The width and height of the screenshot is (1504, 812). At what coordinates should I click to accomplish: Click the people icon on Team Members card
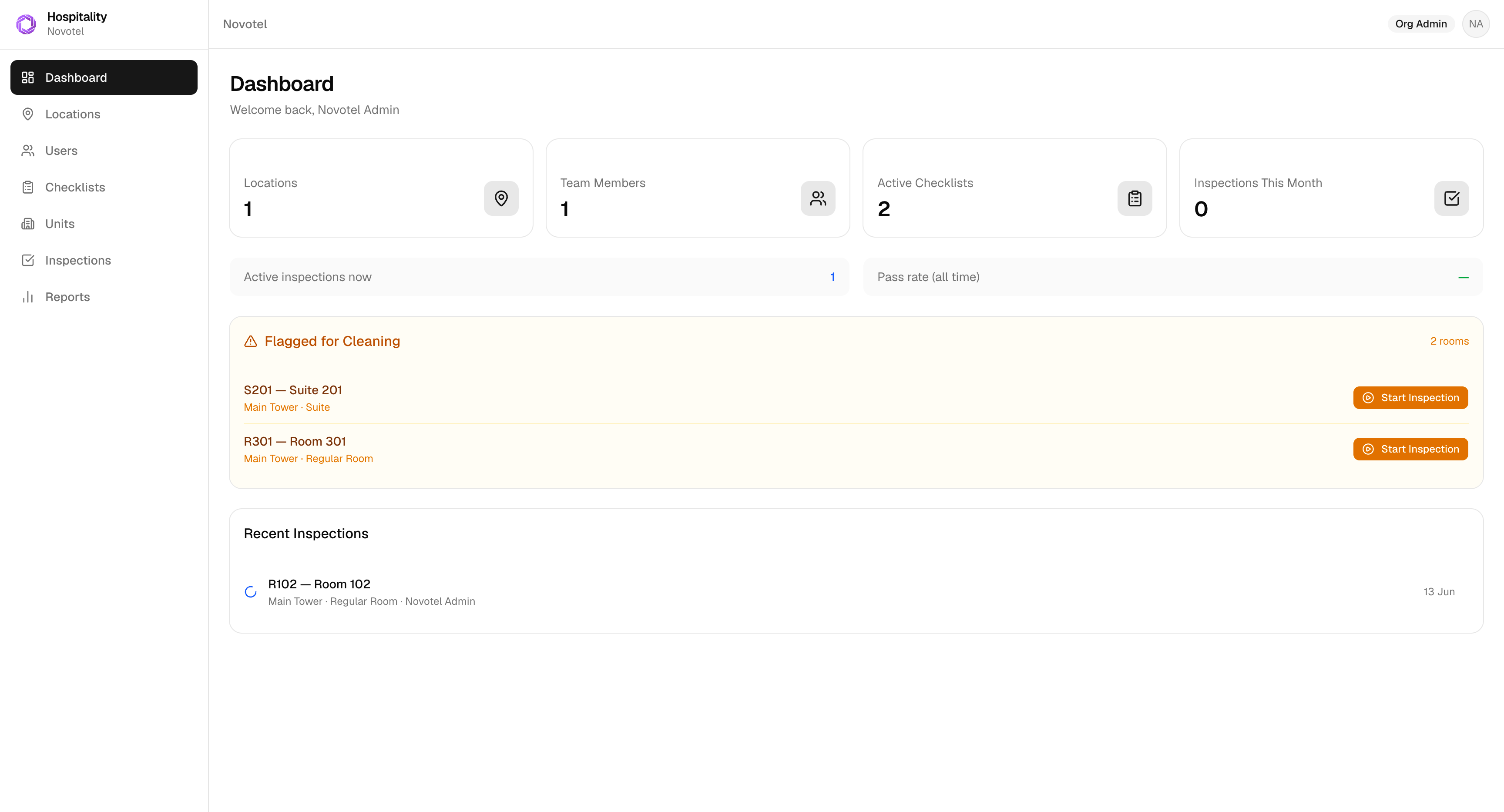818,198
